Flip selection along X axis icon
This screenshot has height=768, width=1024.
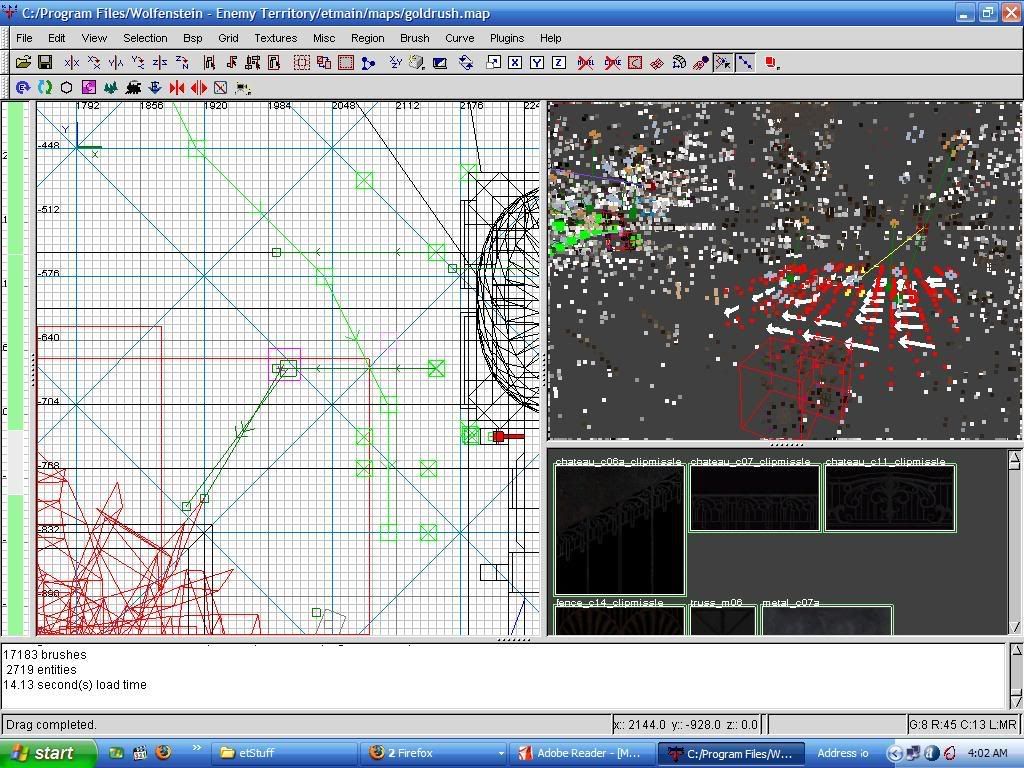(72, 63)
